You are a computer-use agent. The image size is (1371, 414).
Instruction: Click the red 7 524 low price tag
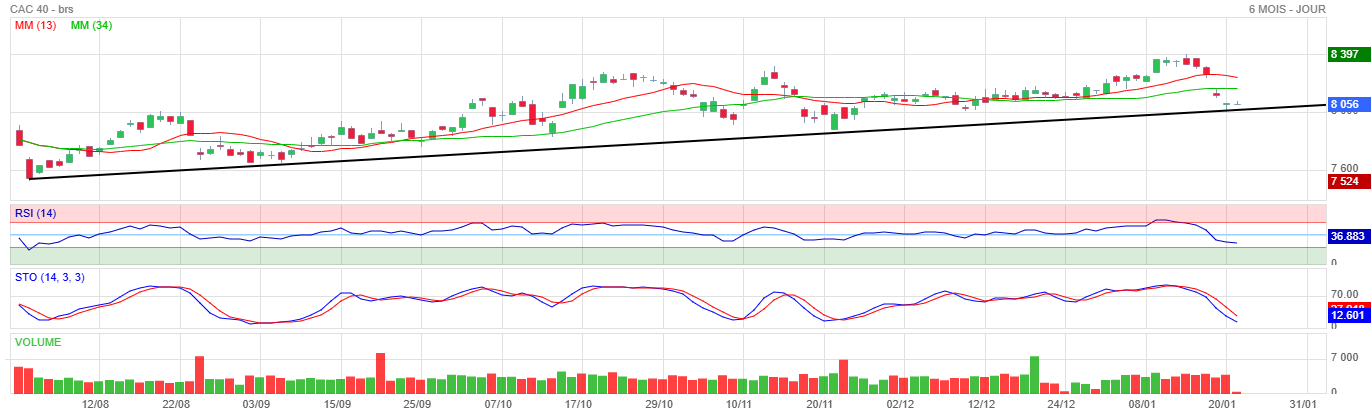click(1346, 181)
